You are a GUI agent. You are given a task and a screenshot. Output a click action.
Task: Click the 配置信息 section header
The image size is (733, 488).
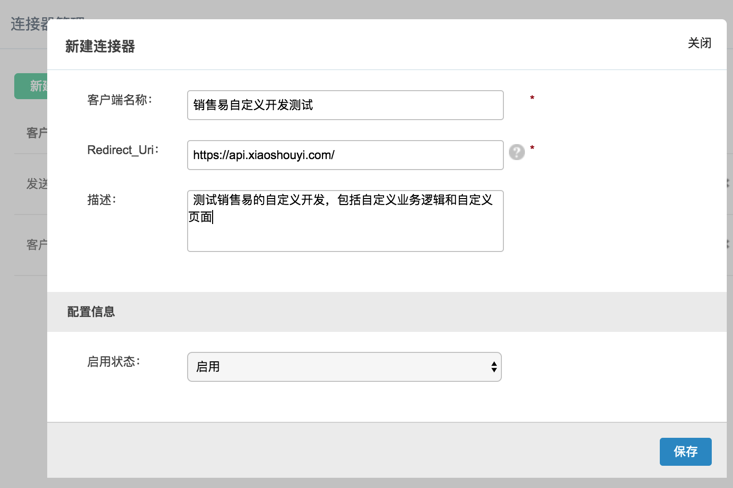[91, 312]
